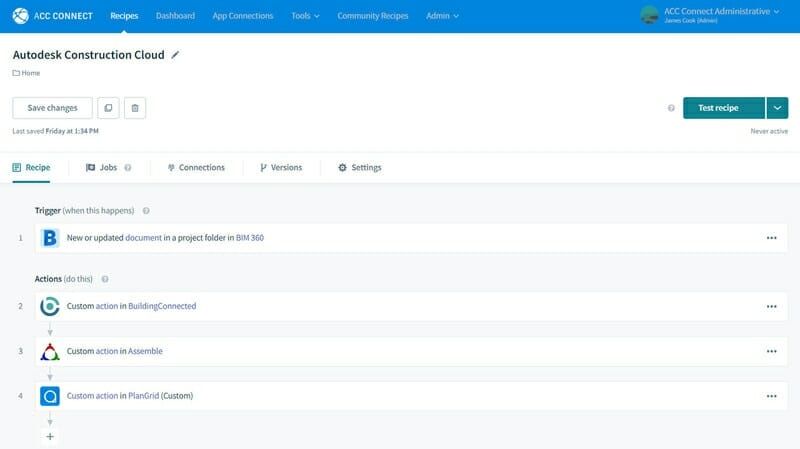This screenshot has height=449, width=800.
Task: Click the PlanGrid app icon
Action: pos(50,396)
